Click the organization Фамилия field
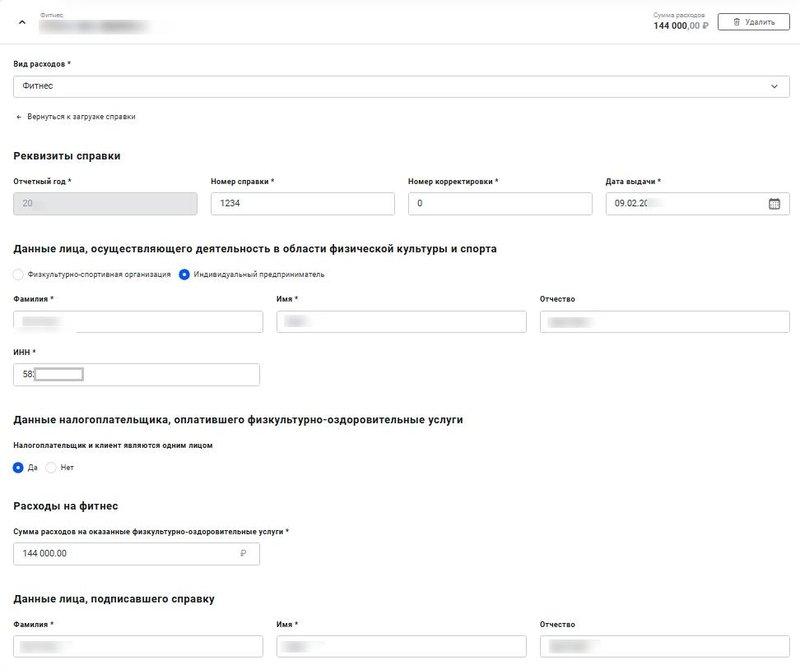The image size is (800, 669). pos(138,321)
